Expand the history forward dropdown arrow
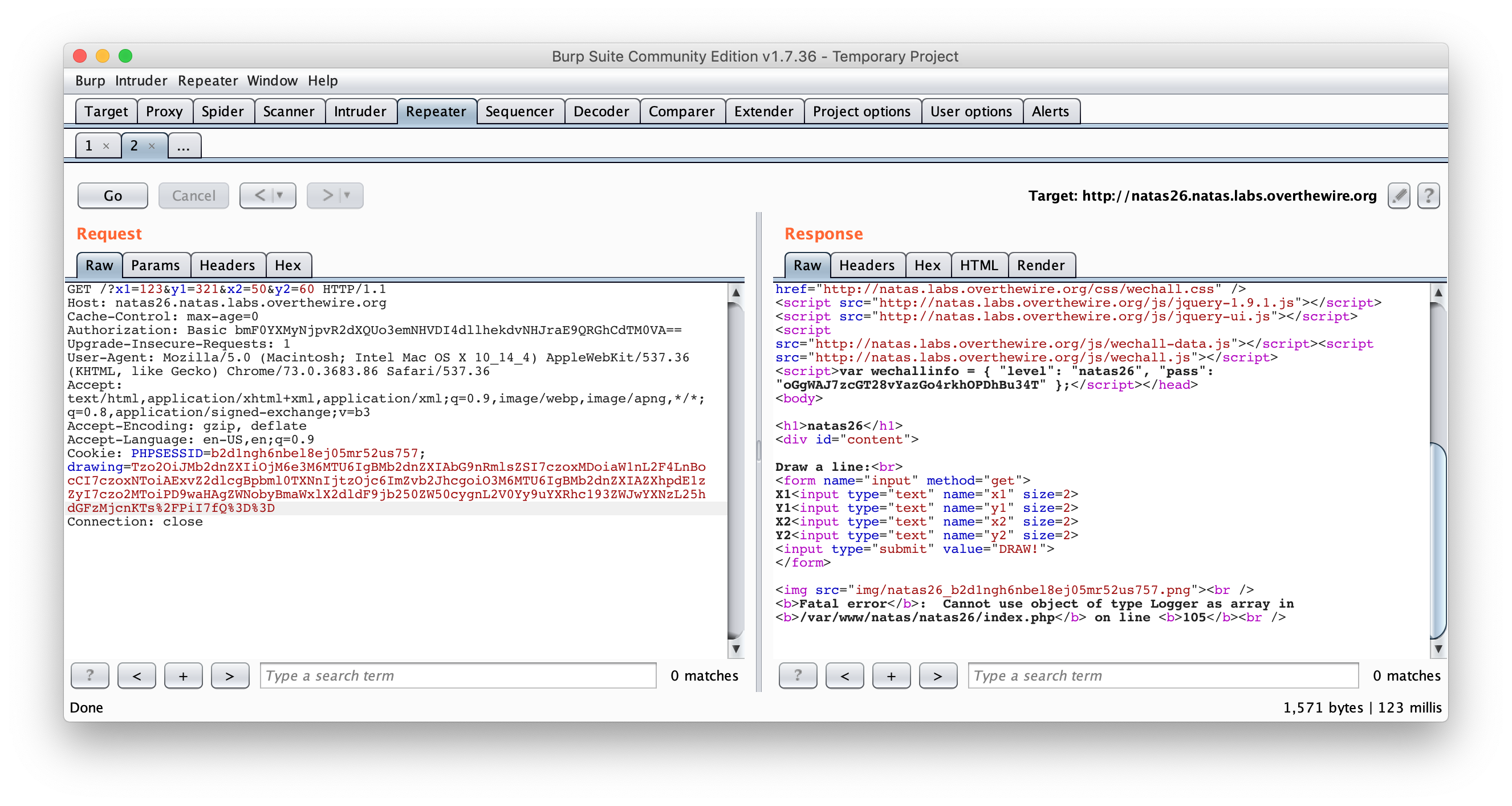Screen dimensions: 1512x806 [x=347, y=196]
